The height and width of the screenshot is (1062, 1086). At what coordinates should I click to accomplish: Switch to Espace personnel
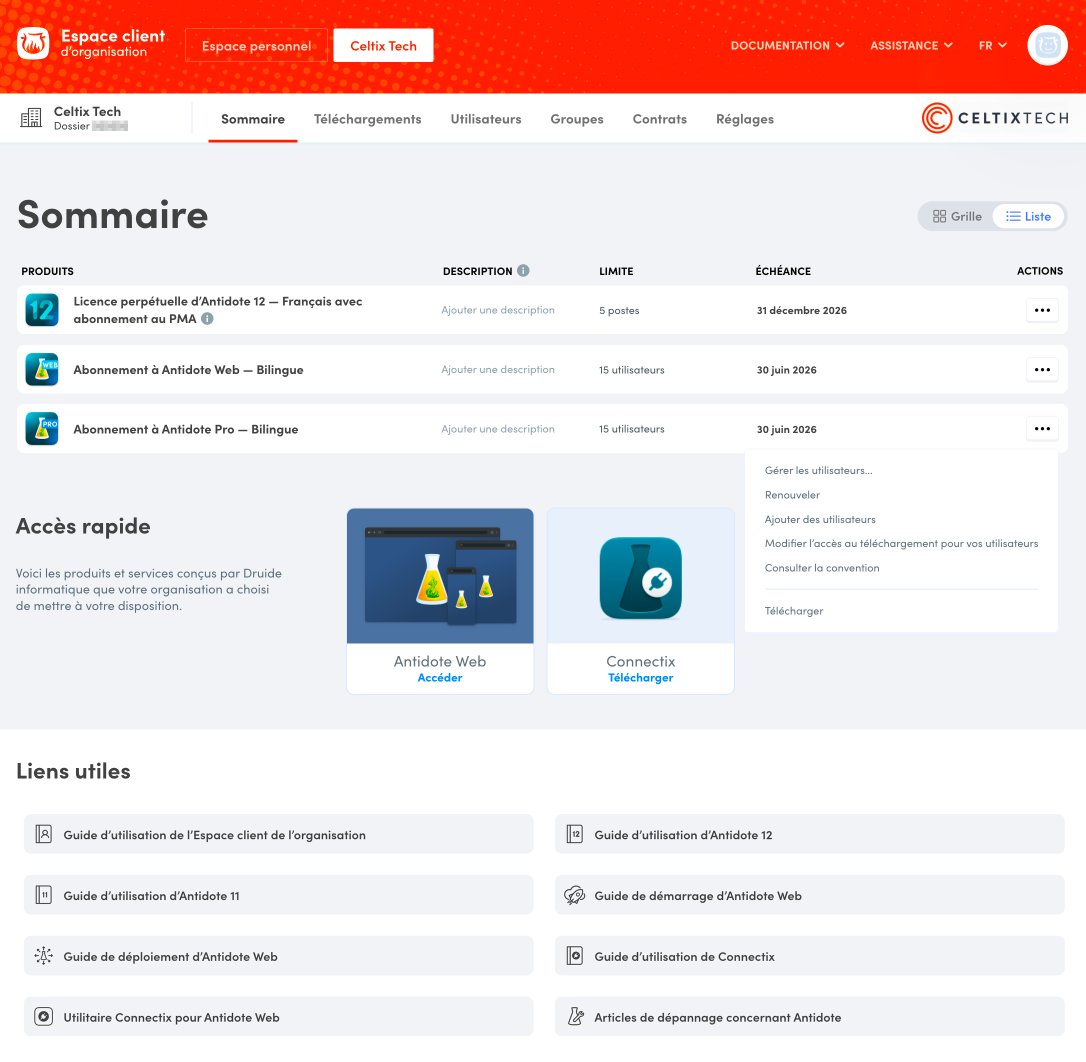point(256,46)
